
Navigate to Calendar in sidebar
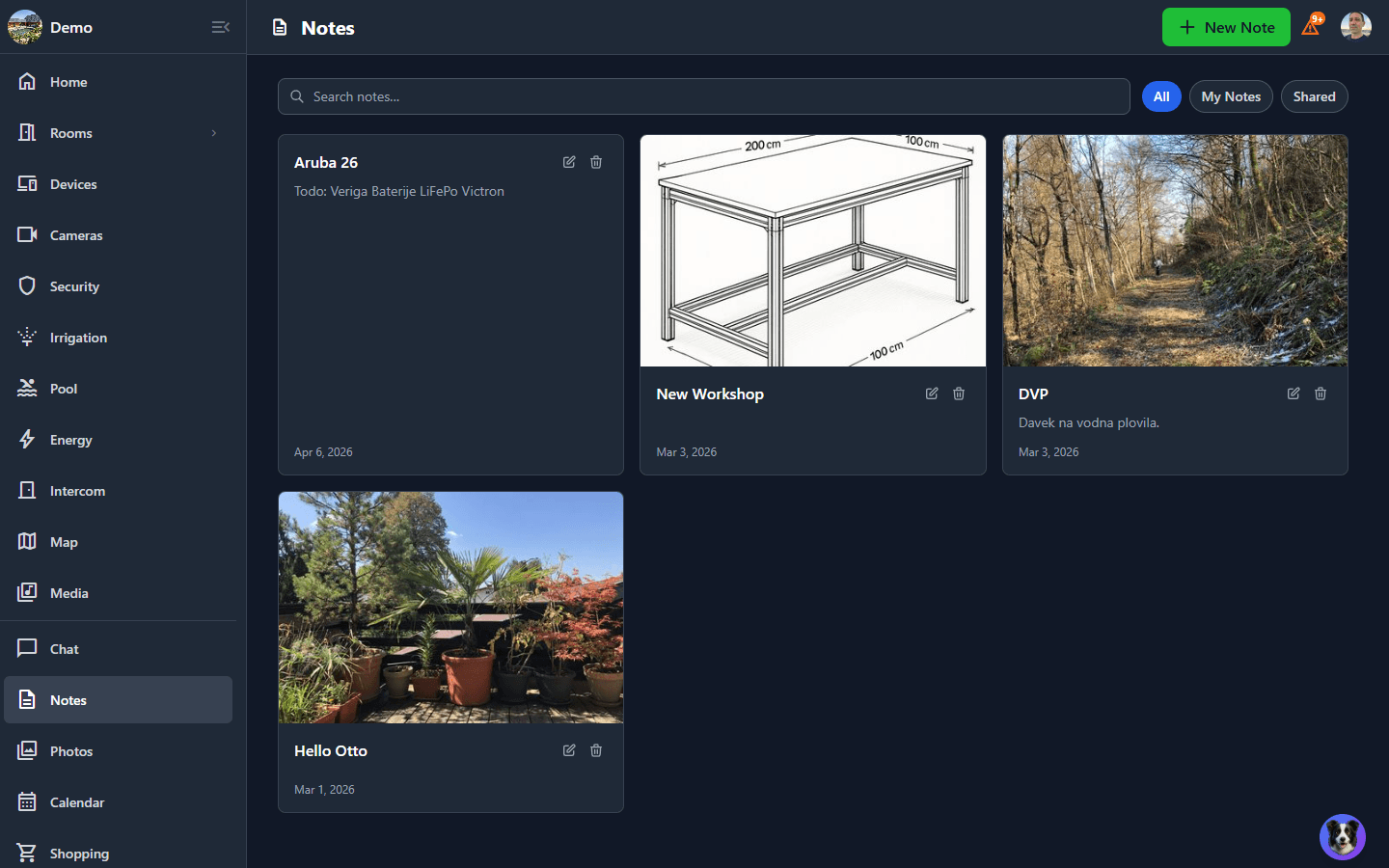tap(77, 802)
